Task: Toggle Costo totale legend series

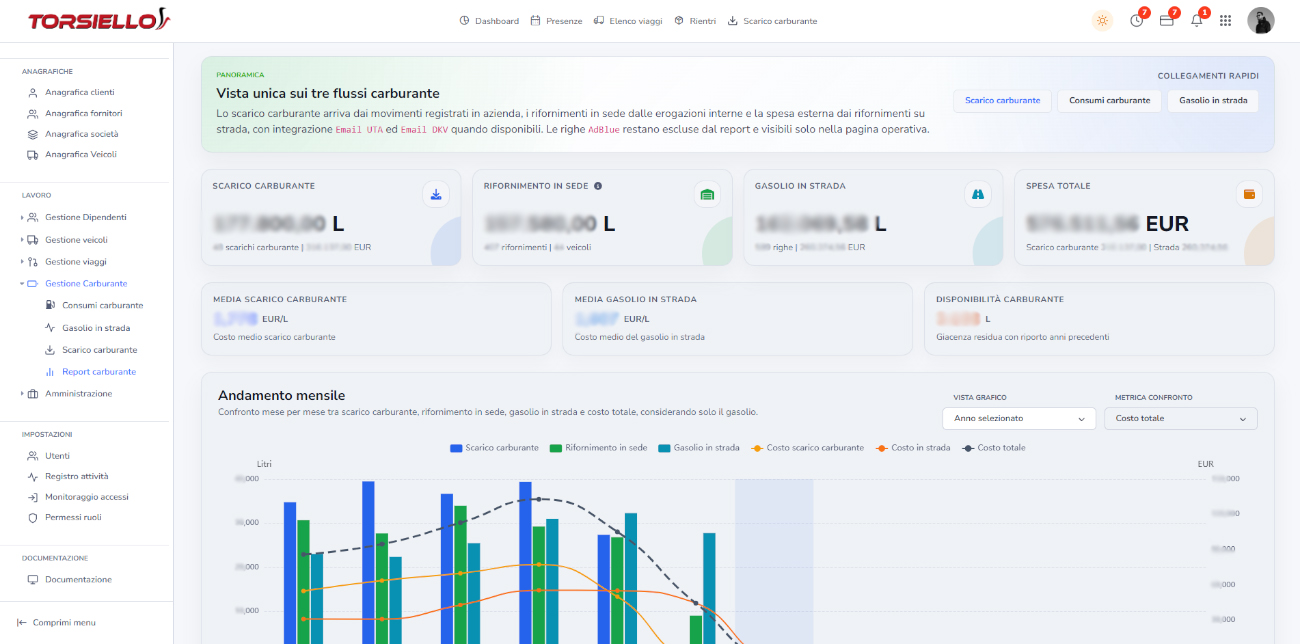Action: pos(994,448)
